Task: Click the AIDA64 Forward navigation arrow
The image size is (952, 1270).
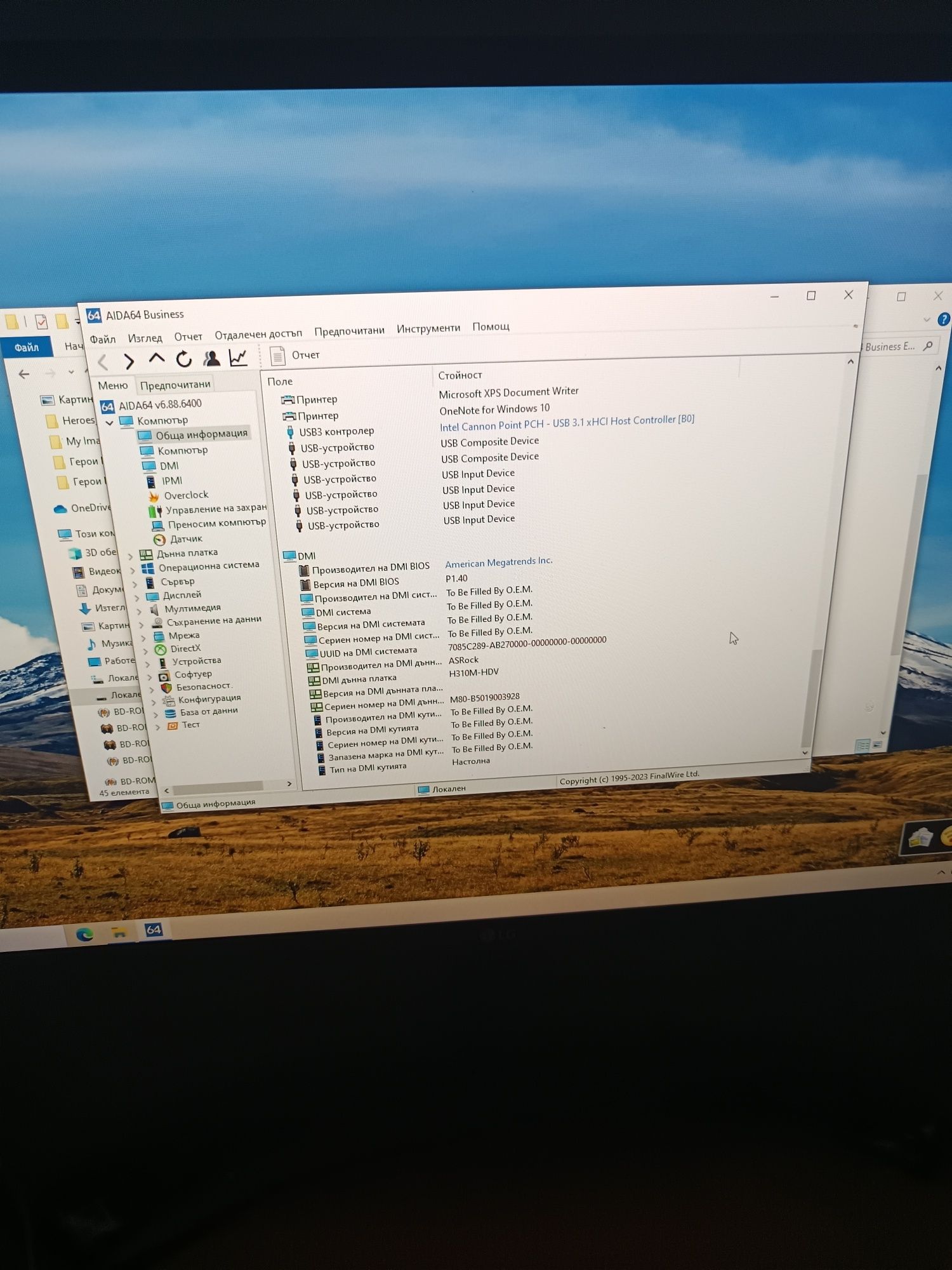Action: point(129,361)
